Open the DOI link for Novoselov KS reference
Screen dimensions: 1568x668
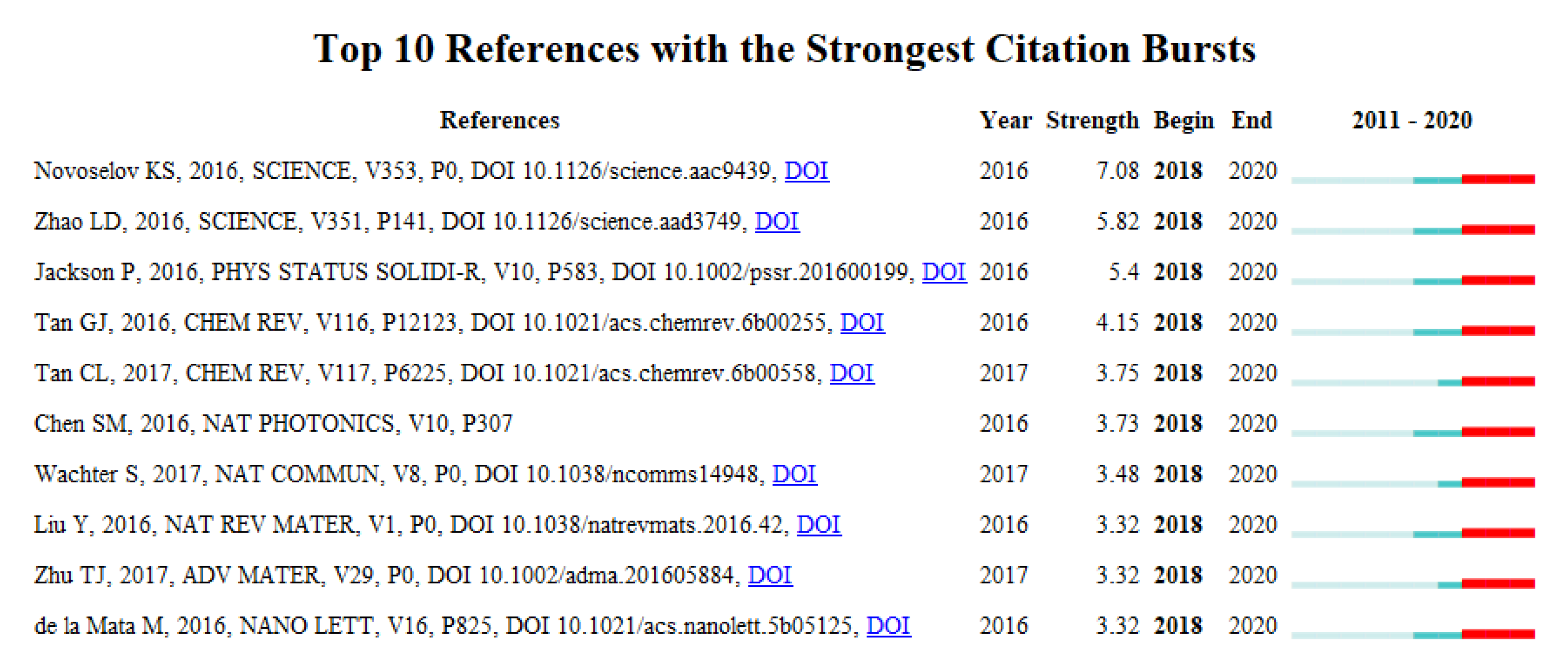806,171
